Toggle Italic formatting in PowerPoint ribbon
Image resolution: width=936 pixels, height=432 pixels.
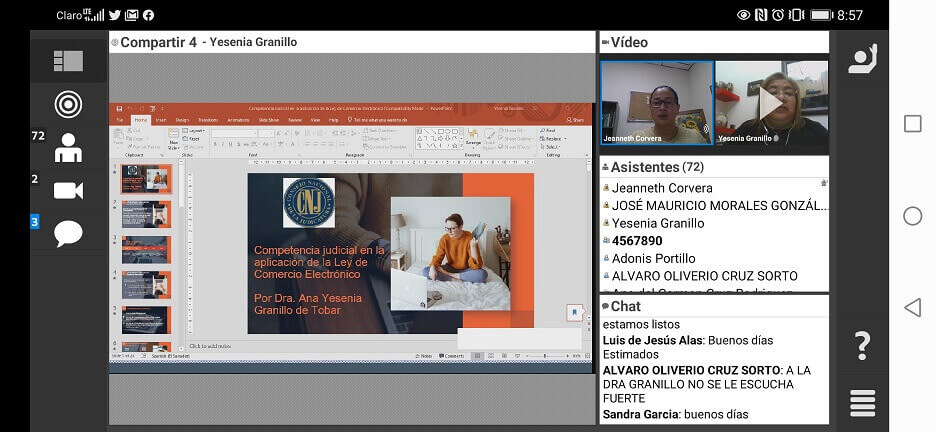pos(223,144)
